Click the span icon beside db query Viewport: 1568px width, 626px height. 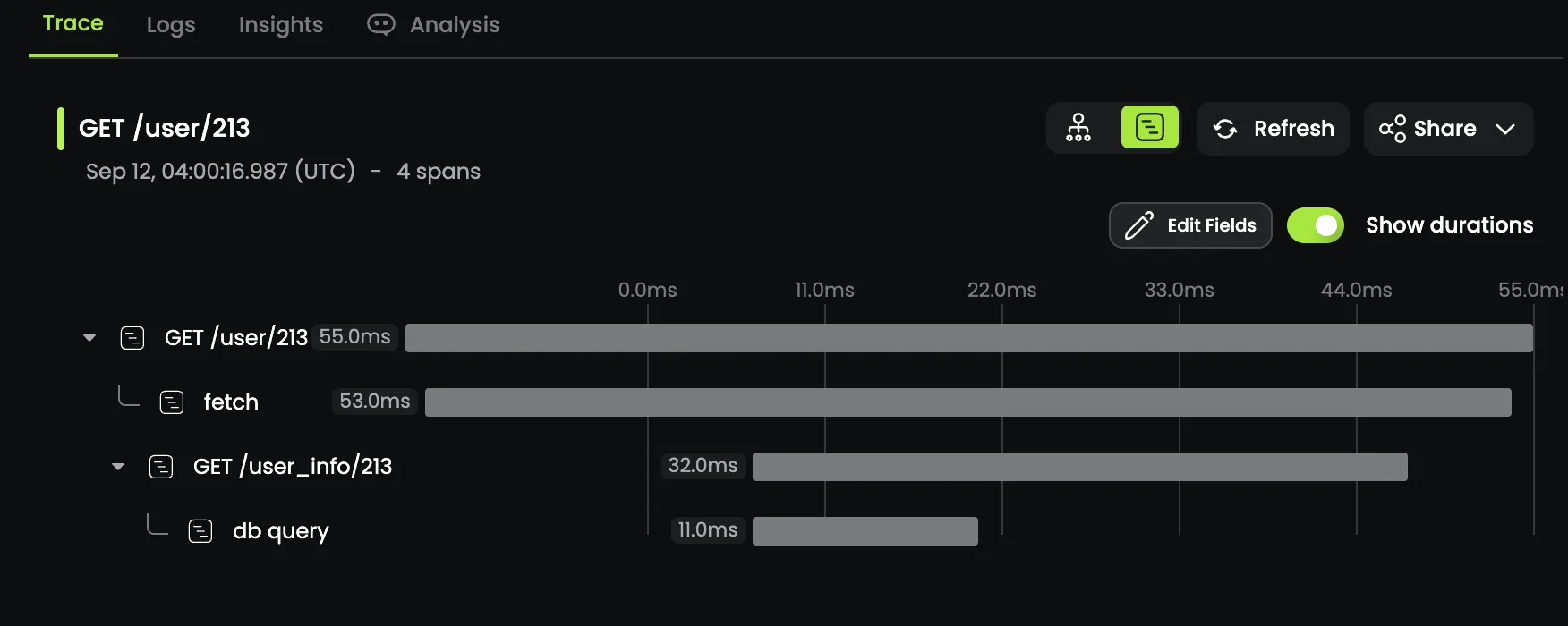(x=200, y=531)
